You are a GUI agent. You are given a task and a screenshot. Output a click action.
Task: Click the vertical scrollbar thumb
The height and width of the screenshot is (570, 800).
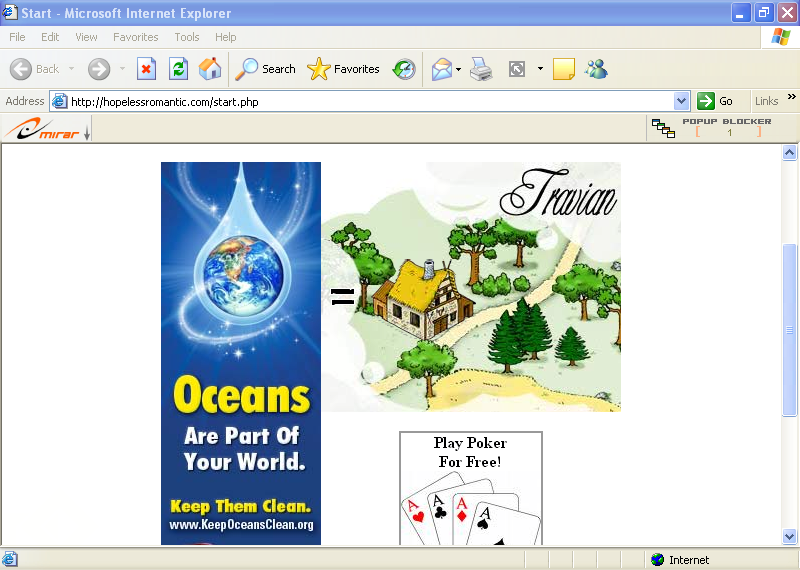[789, 330]
